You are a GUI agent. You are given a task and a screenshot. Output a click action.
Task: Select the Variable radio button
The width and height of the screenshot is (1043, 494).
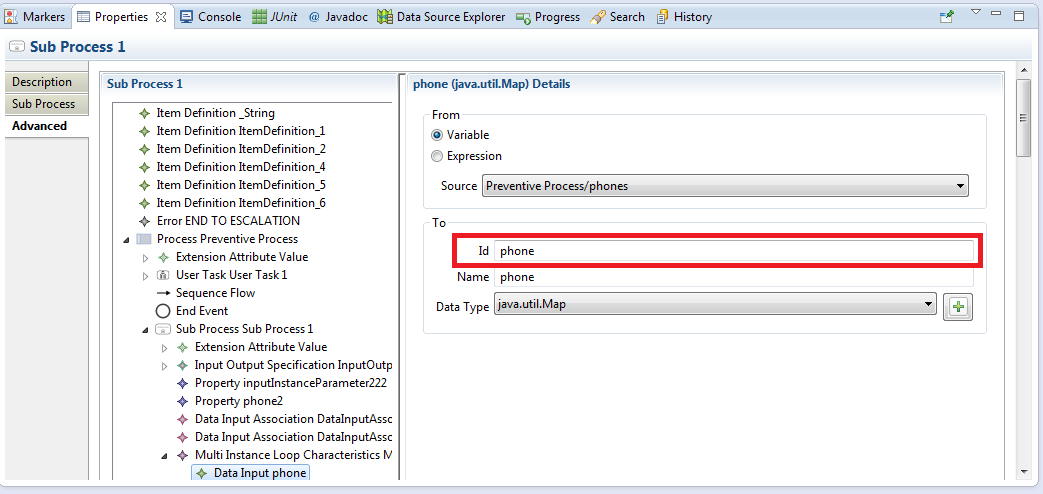point(437,135)
